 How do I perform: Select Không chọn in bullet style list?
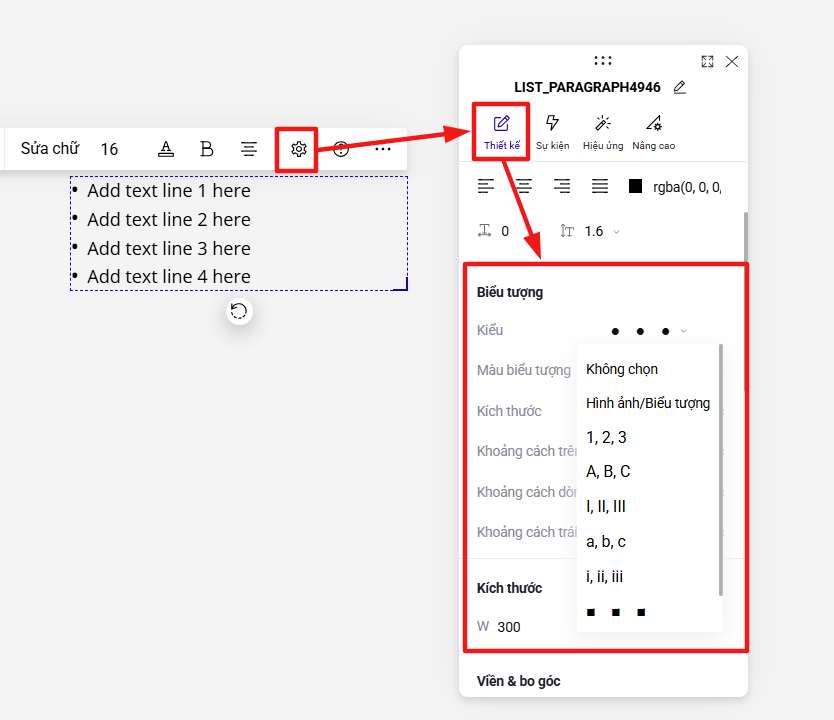click(622, 369)
